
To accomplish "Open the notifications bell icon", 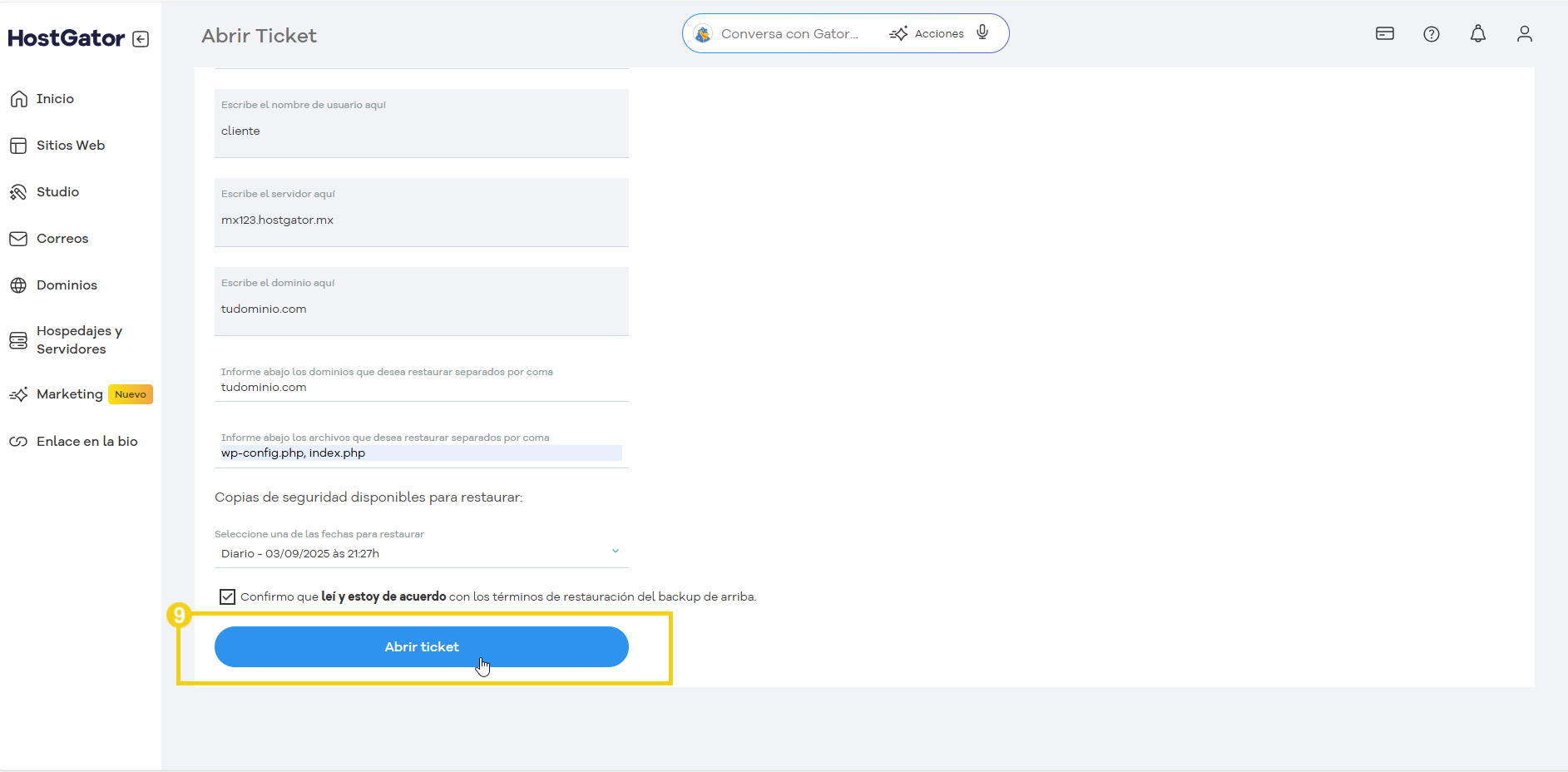I will tap(1478, 33).
